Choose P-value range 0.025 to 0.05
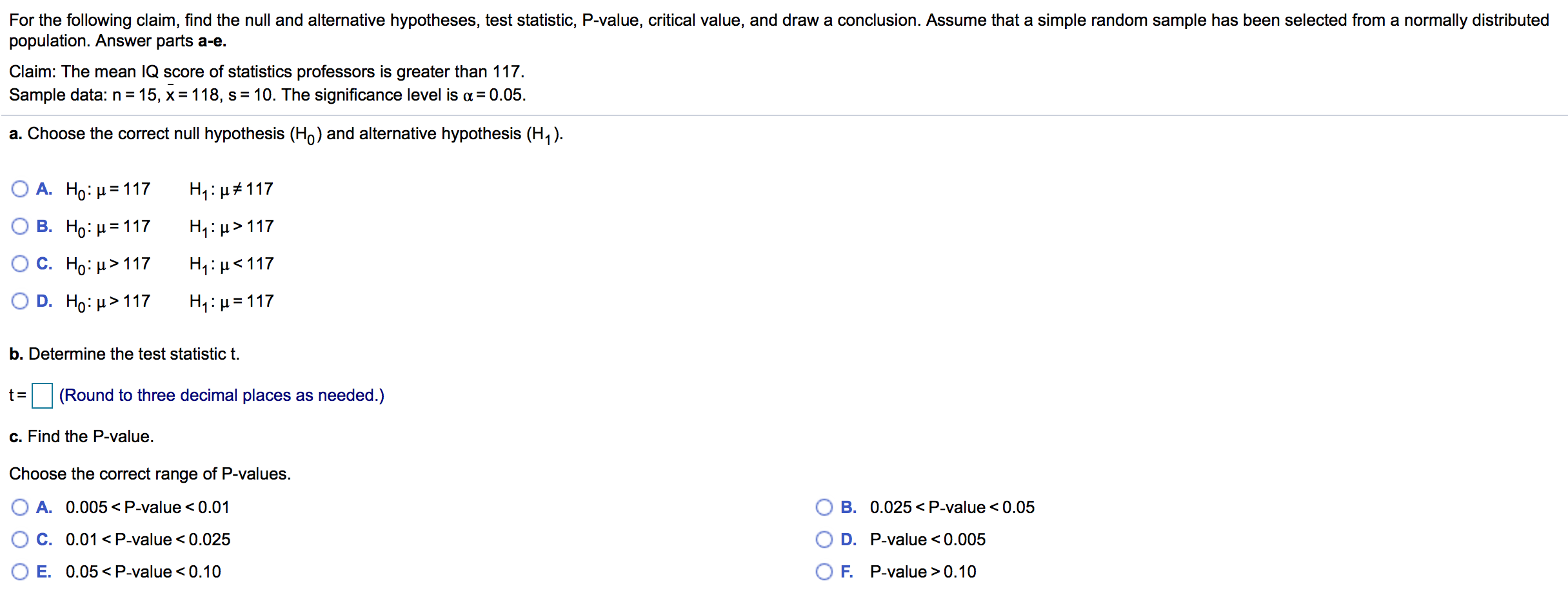1568x602 pixels. click(x=824, y=507)
